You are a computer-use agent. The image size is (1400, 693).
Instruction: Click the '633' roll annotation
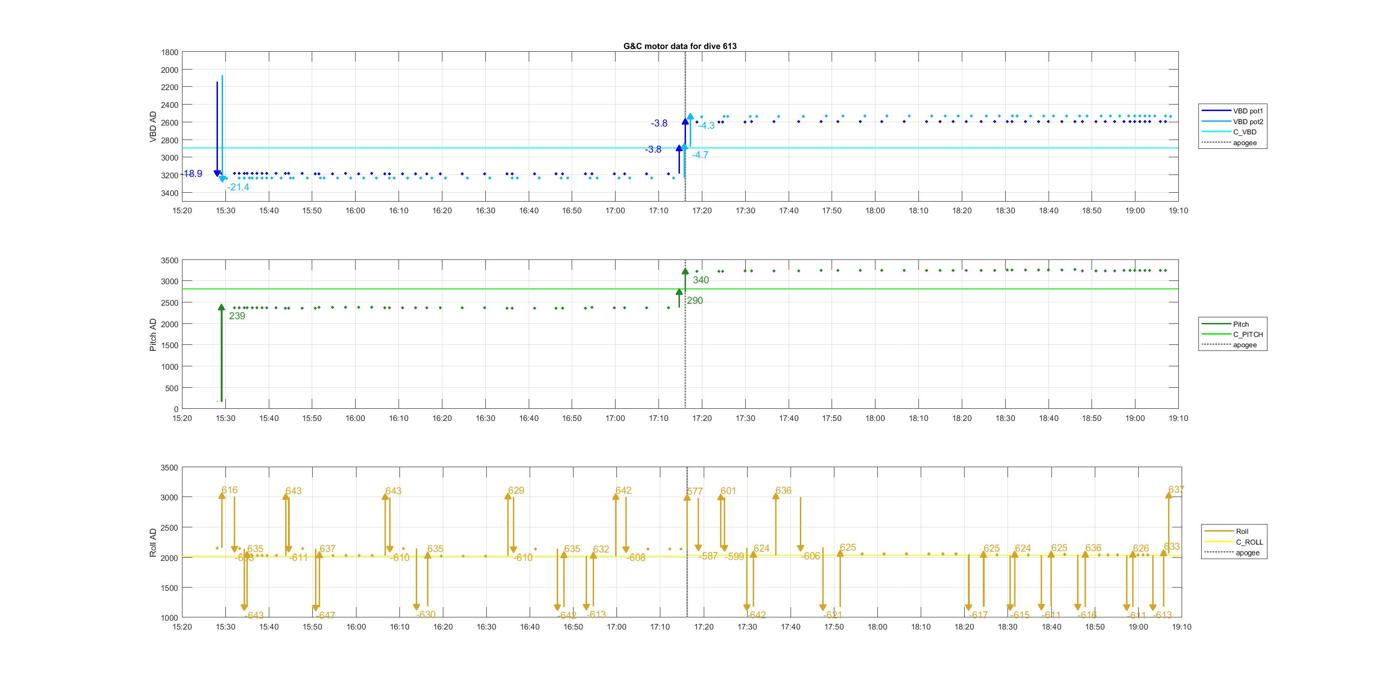pyautogui.click(x=1172, y=547)
